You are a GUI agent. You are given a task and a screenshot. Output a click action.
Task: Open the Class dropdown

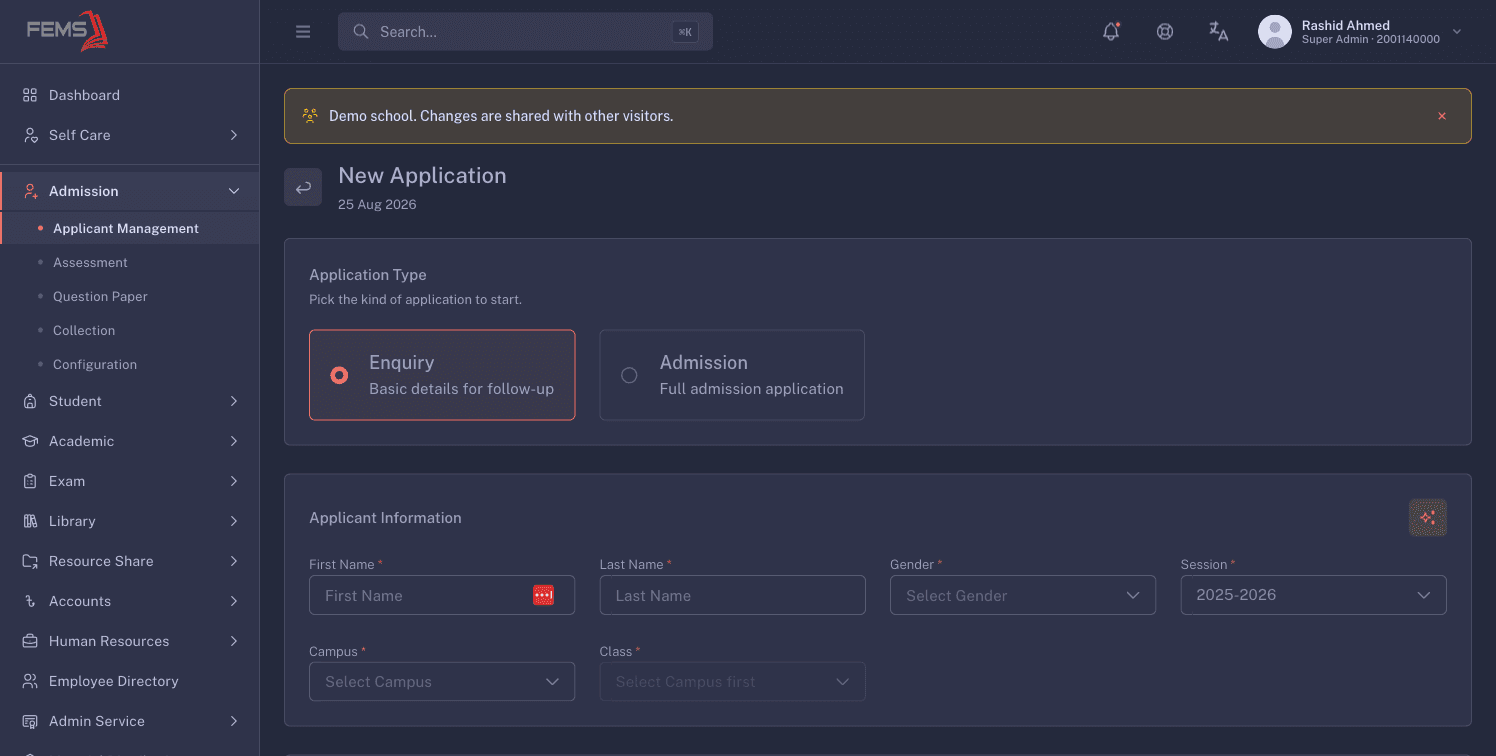pos(732,682)
